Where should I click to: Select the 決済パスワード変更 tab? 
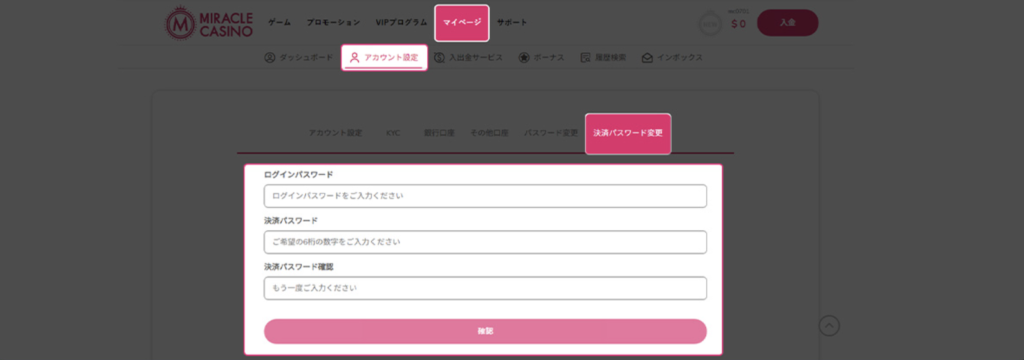coord(628,133)
